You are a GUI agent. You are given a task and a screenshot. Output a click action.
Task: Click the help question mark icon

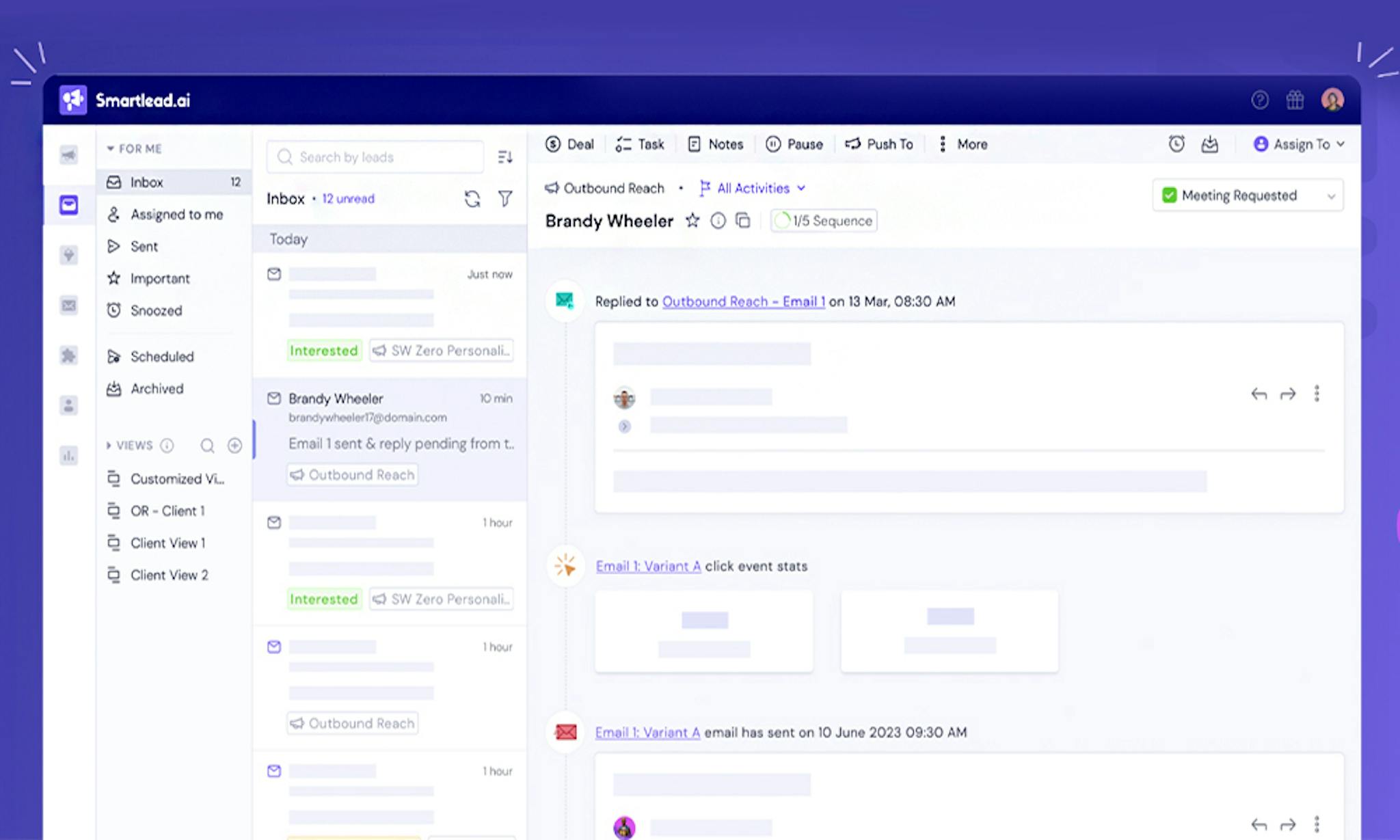point(1260,100)
